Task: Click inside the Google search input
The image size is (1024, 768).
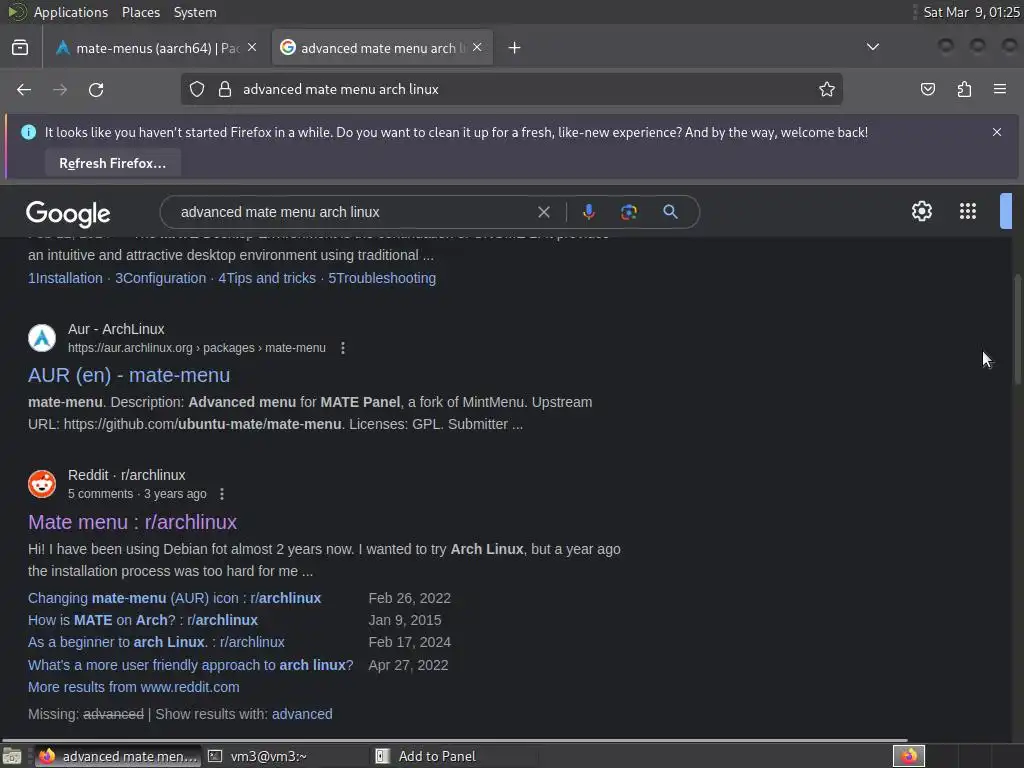Action: point(353,212)
